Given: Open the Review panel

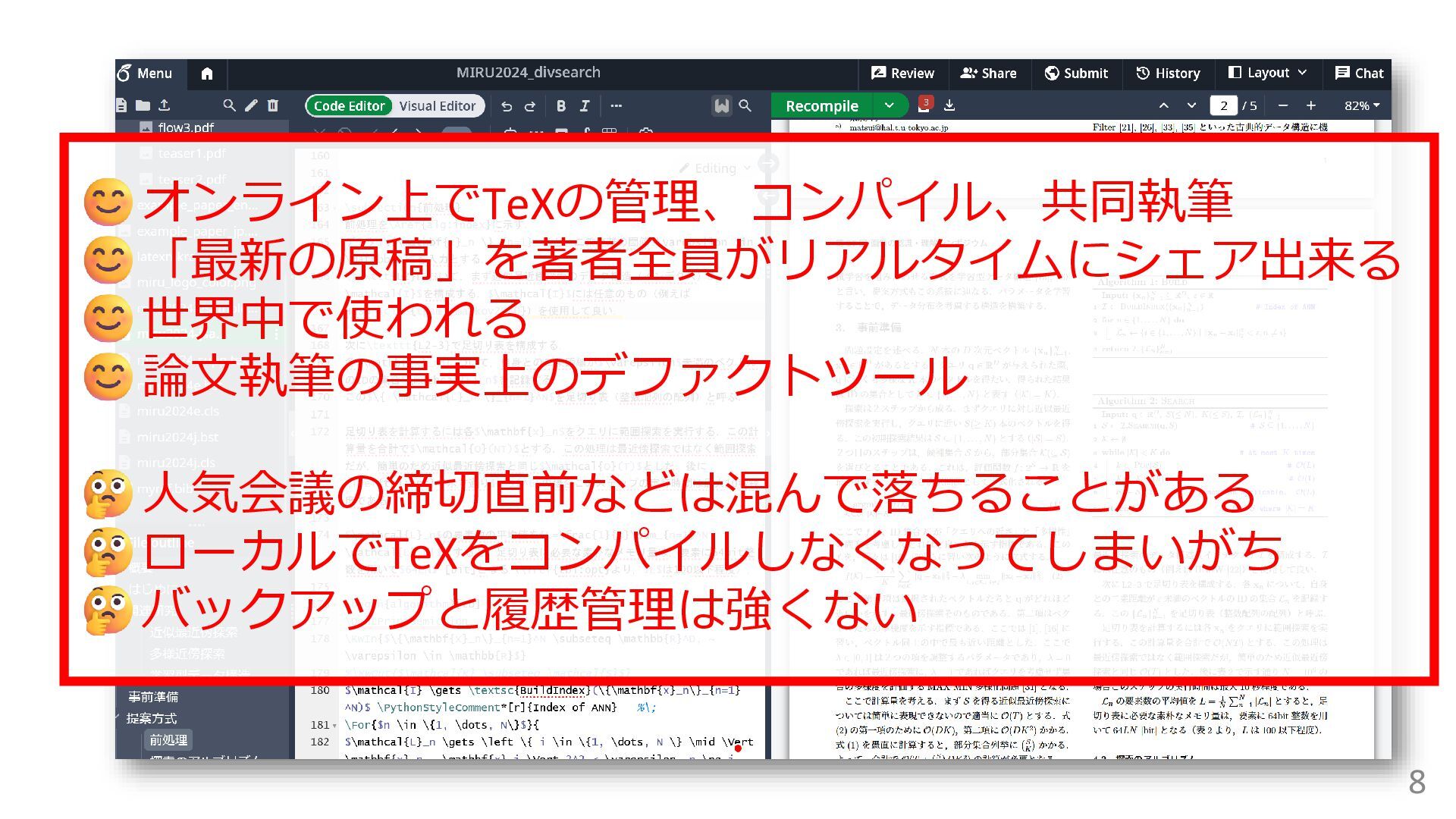Looking at the screenshot, I should pos(902,74).
